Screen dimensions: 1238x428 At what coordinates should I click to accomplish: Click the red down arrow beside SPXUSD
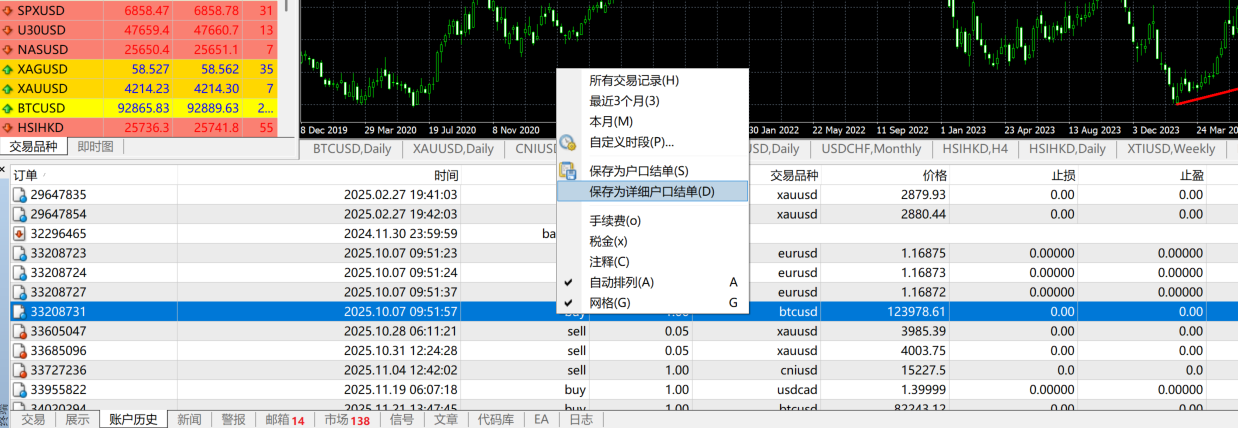click(8, 9)
